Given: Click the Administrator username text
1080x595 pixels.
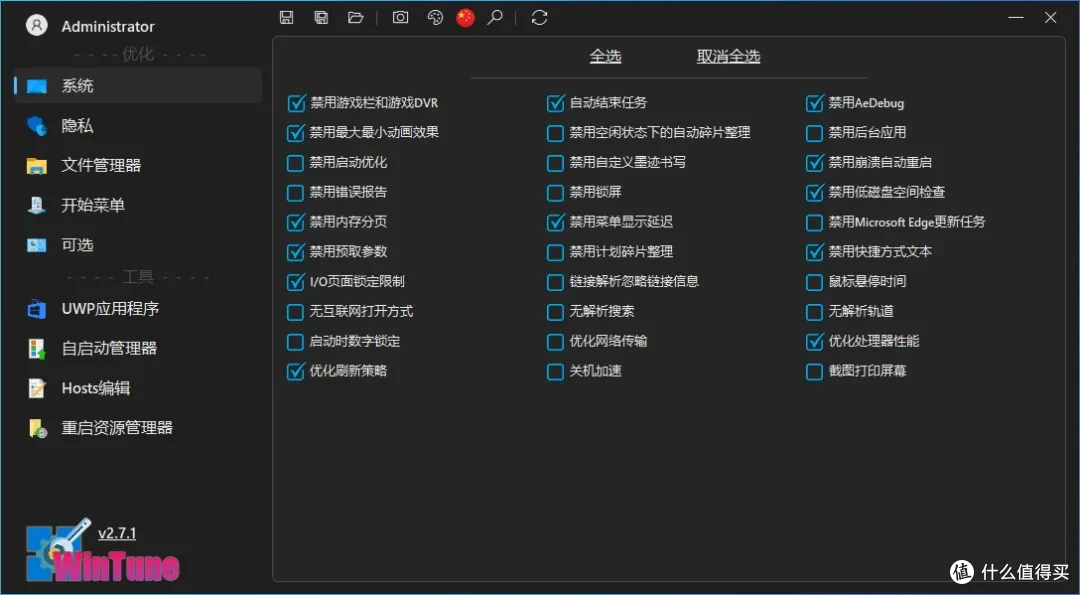Looking at the screenshot, I should point(108,27).
